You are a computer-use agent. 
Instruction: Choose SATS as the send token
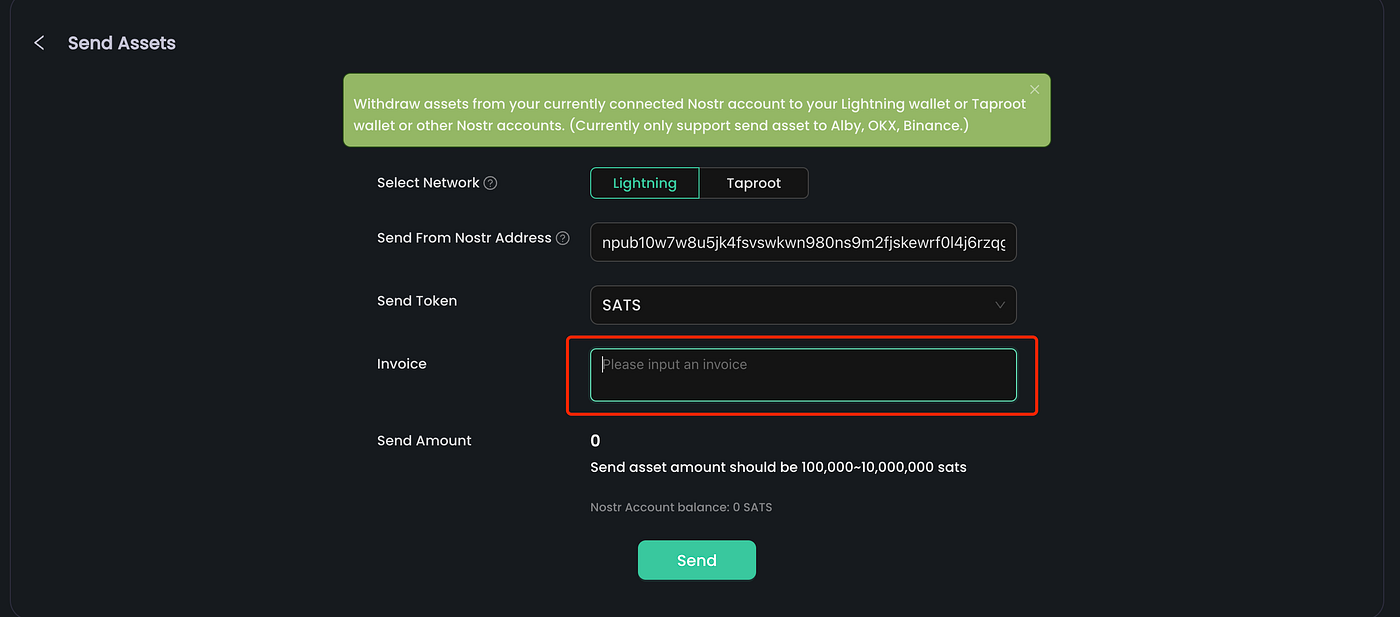[x=803, y=305]
